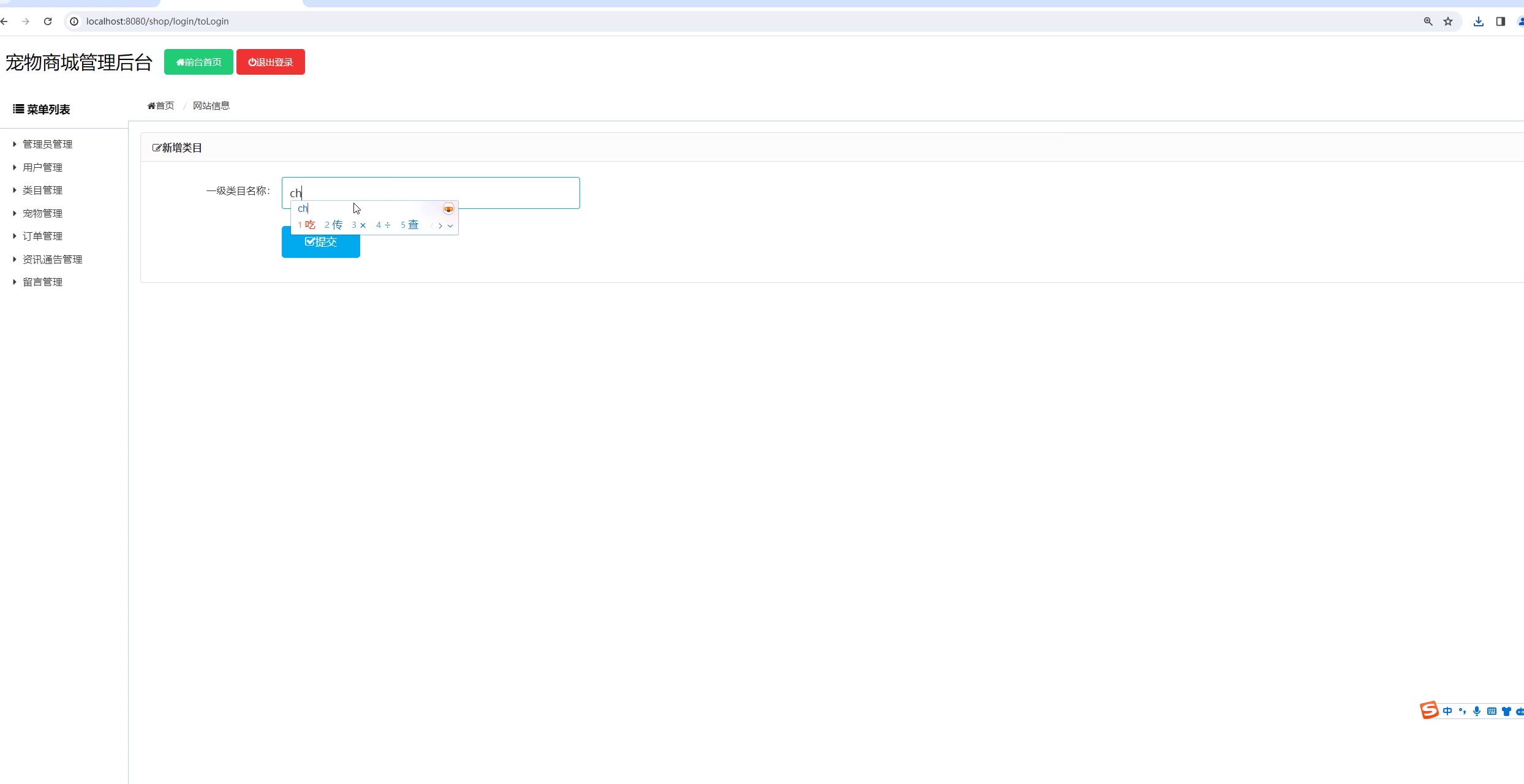This screenshot has height=784, width=1524.
Task: Start Sogou voice input microphone
Action: tap(1477, 711)
